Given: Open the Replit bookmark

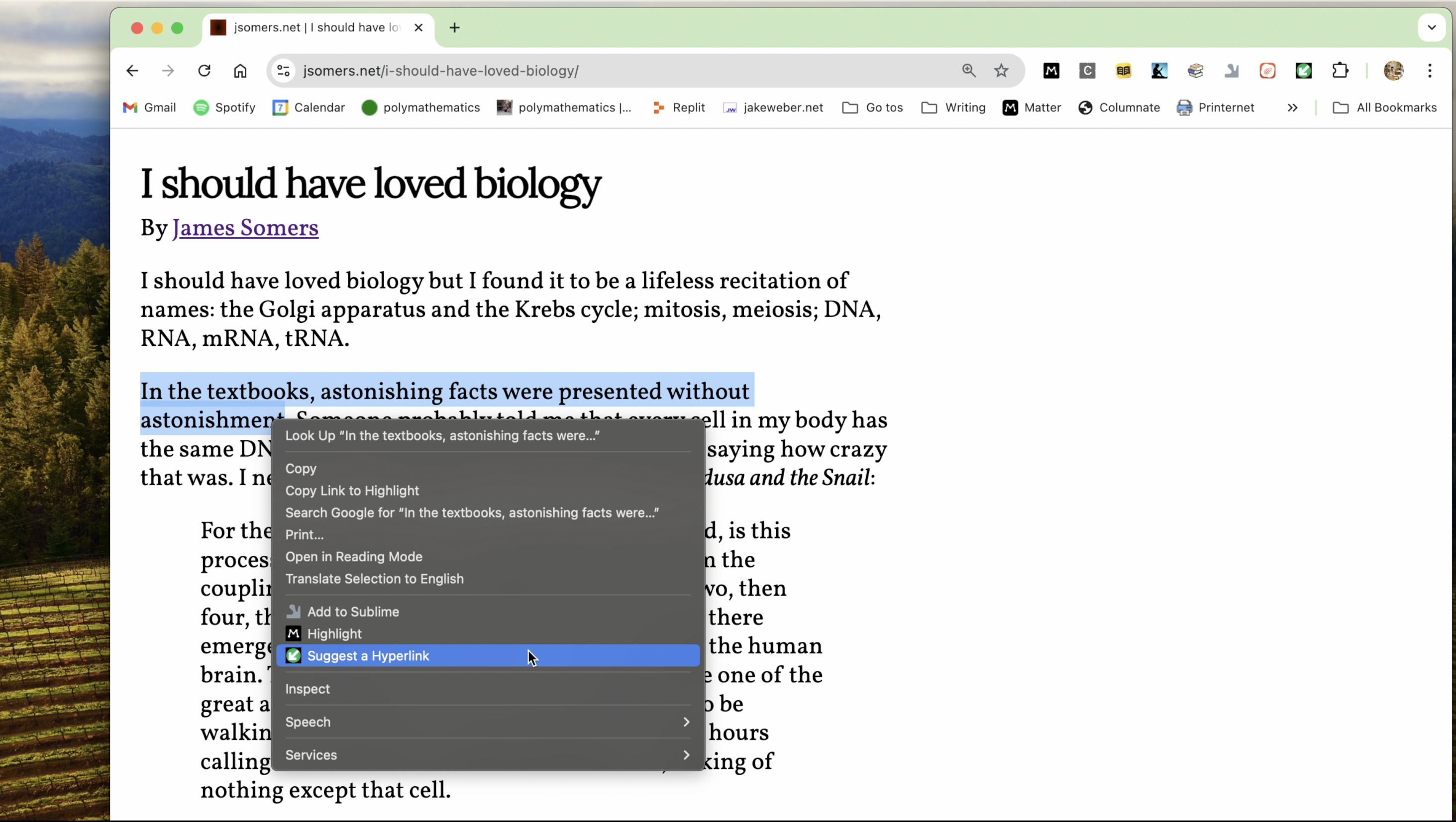Looking at the screenshot, I should [x=678, y=107].
